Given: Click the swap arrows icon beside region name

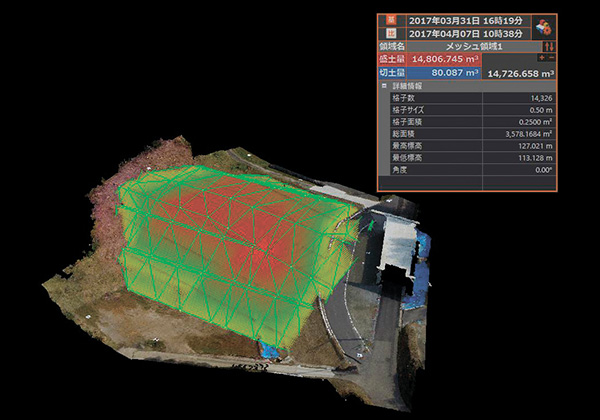Looking at the screenshot, I should point(548,46).
